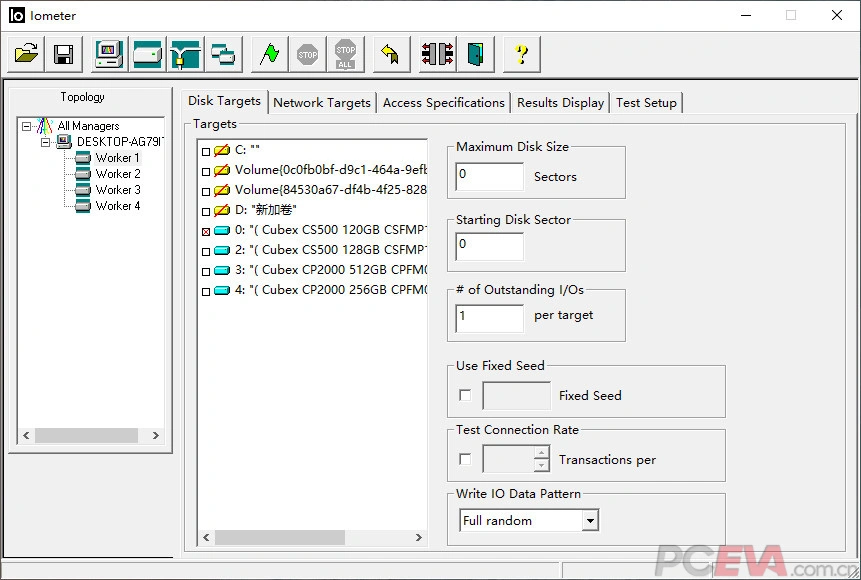Open About Iometer question mark icon
This screenshot has width=861, height=580.
pyautogui.click(x=521, y=54)
